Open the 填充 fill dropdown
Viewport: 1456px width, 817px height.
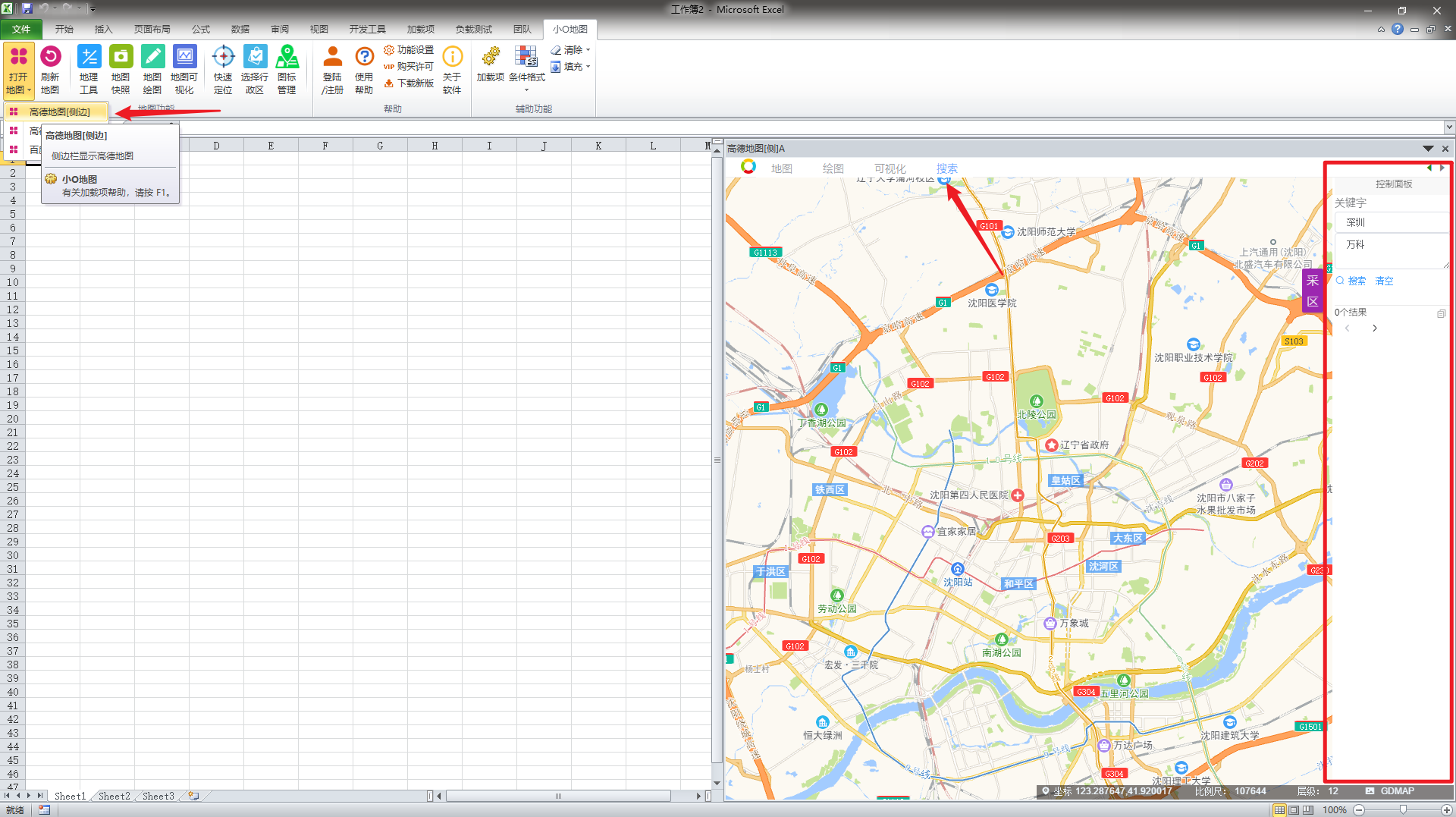[570, 67]
